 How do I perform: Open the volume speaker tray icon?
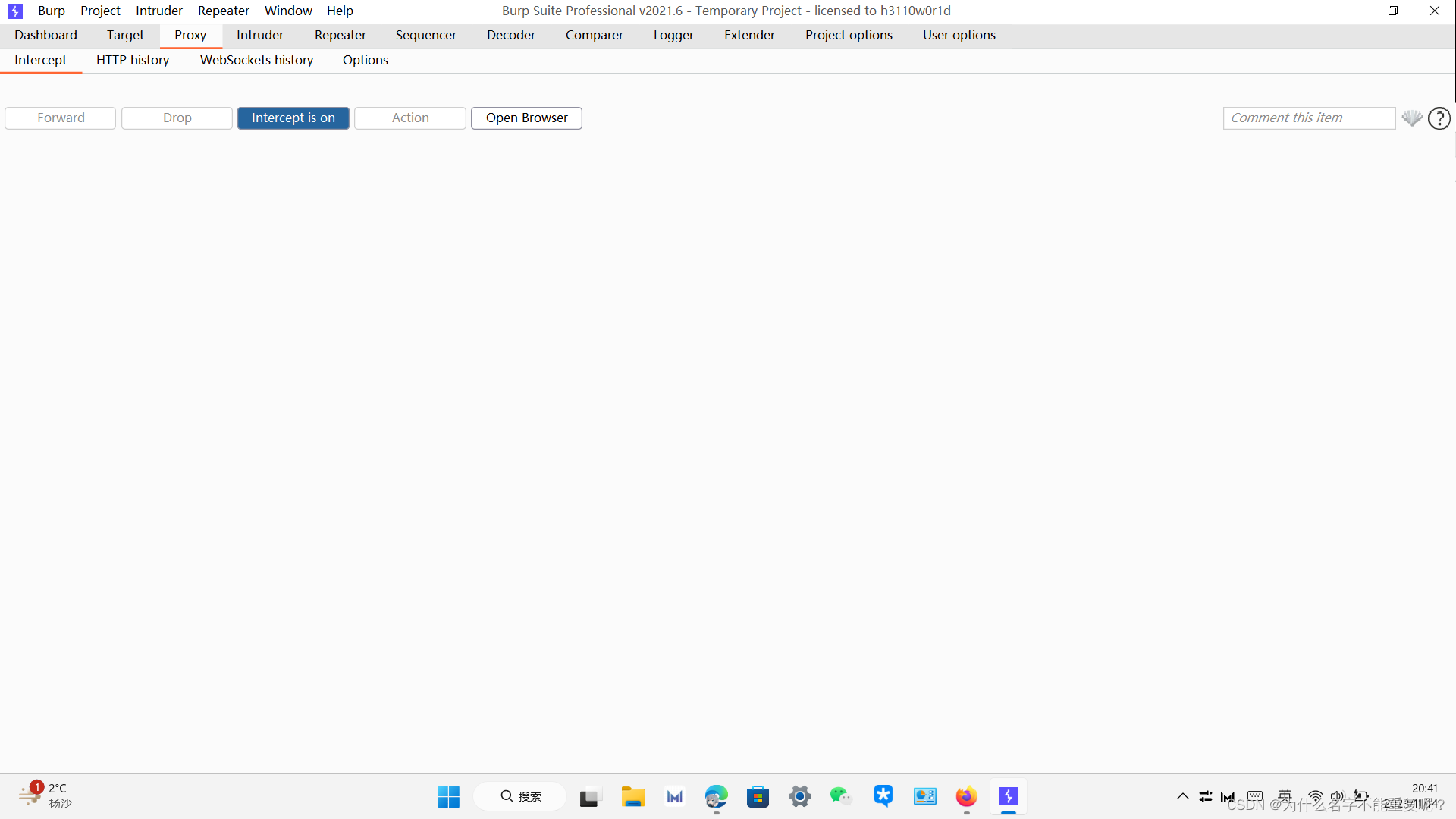point(1338,796)
